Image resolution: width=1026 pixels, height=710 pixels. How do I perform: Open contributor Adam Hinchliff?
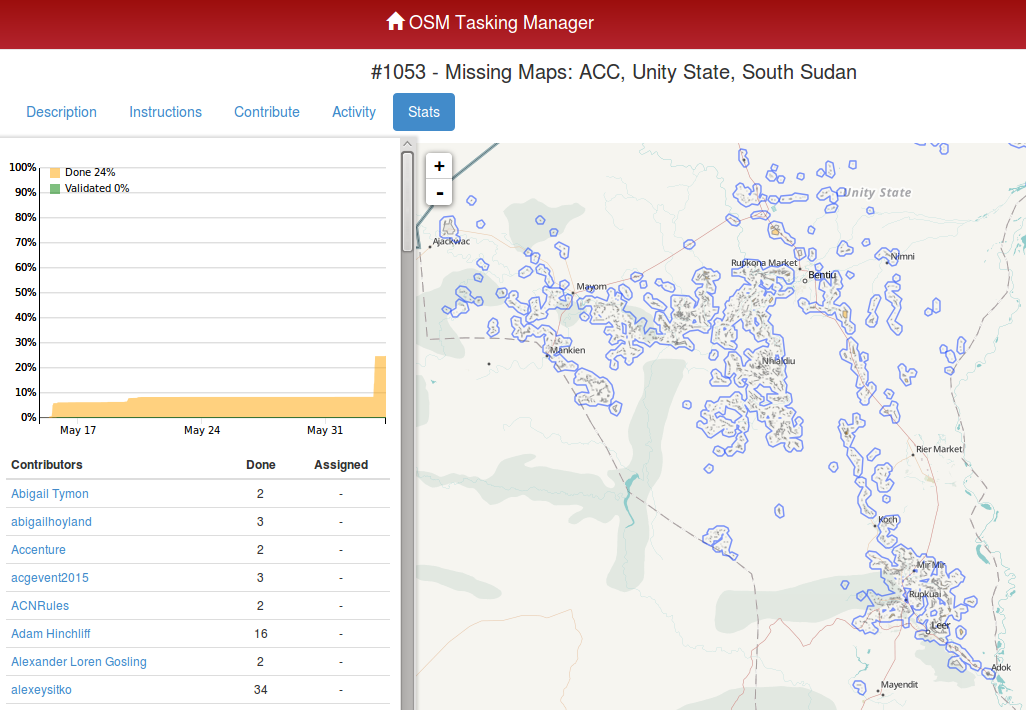click(x=50, y=633)
